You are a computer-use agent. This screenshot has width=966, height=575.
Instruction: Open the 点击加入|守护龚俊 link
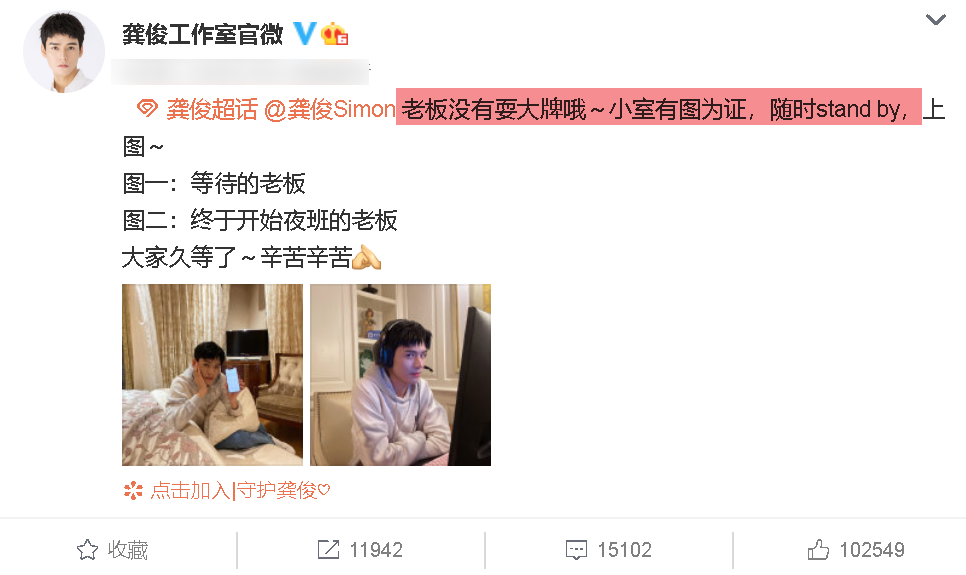pos(240,491)
